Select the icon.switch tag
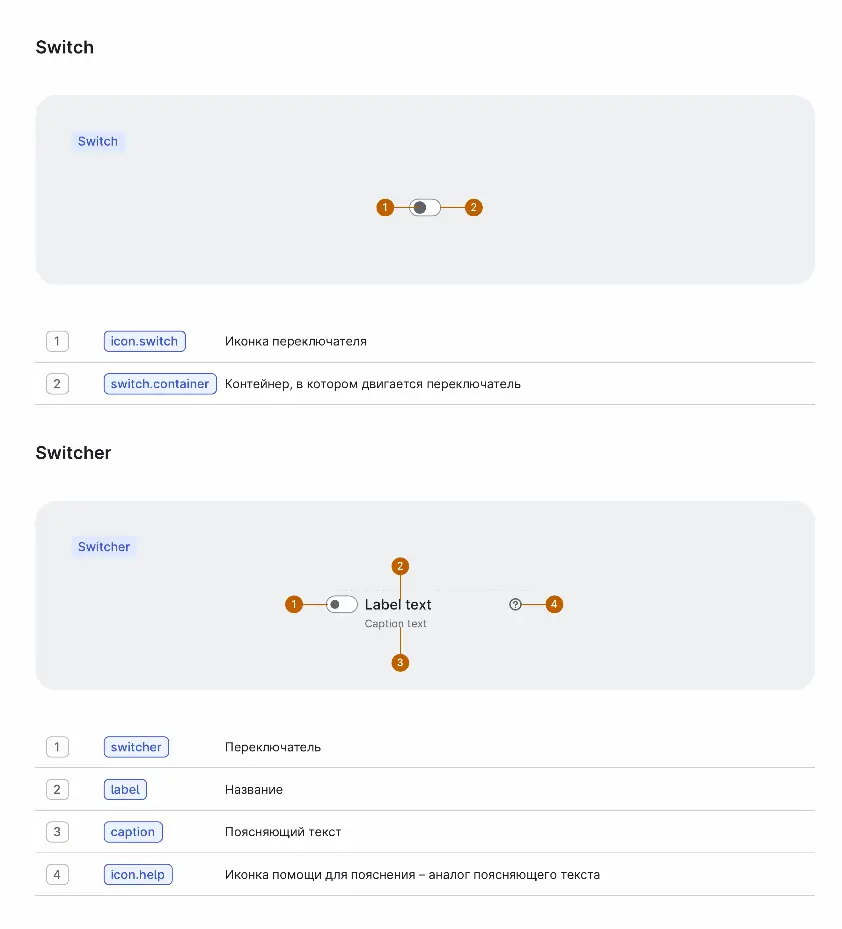 (145, 341)
